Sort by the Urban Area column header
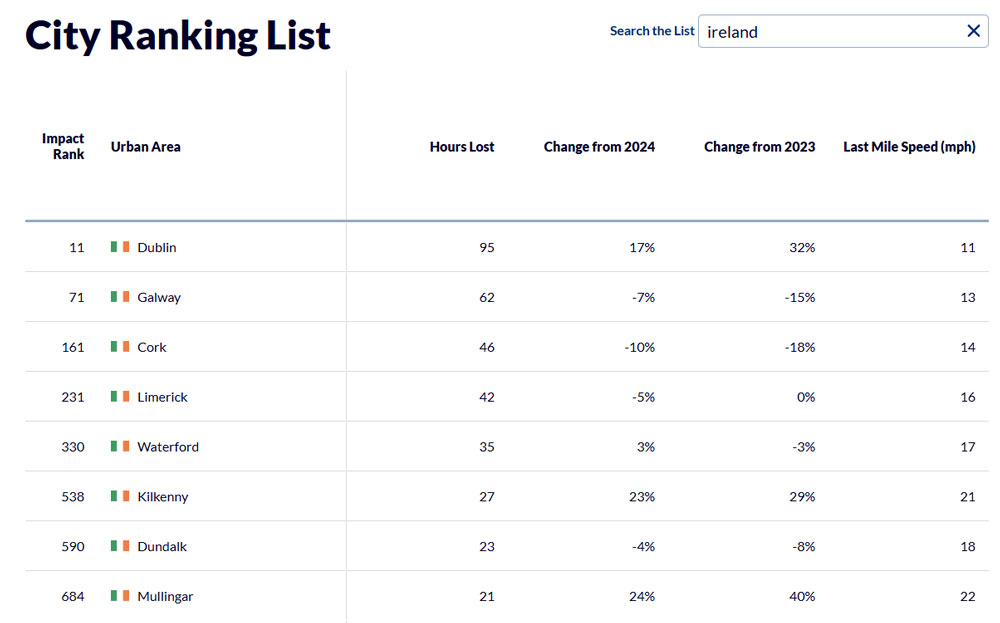 click(x=146, y=147)
